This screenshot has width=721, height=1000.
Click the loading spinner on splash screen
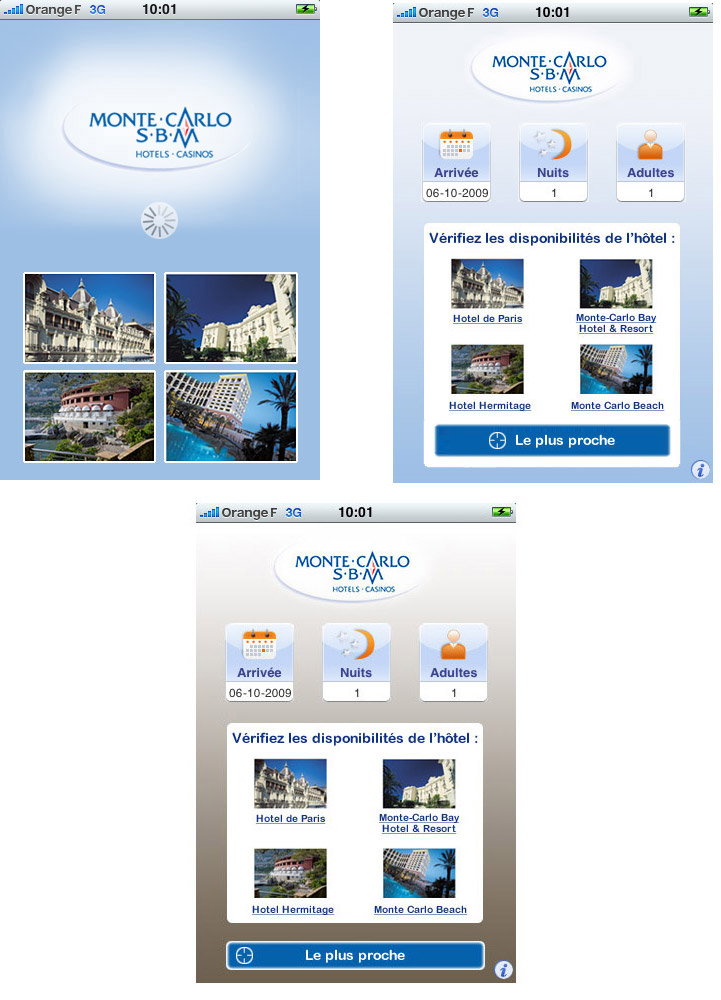click(159, 221)
